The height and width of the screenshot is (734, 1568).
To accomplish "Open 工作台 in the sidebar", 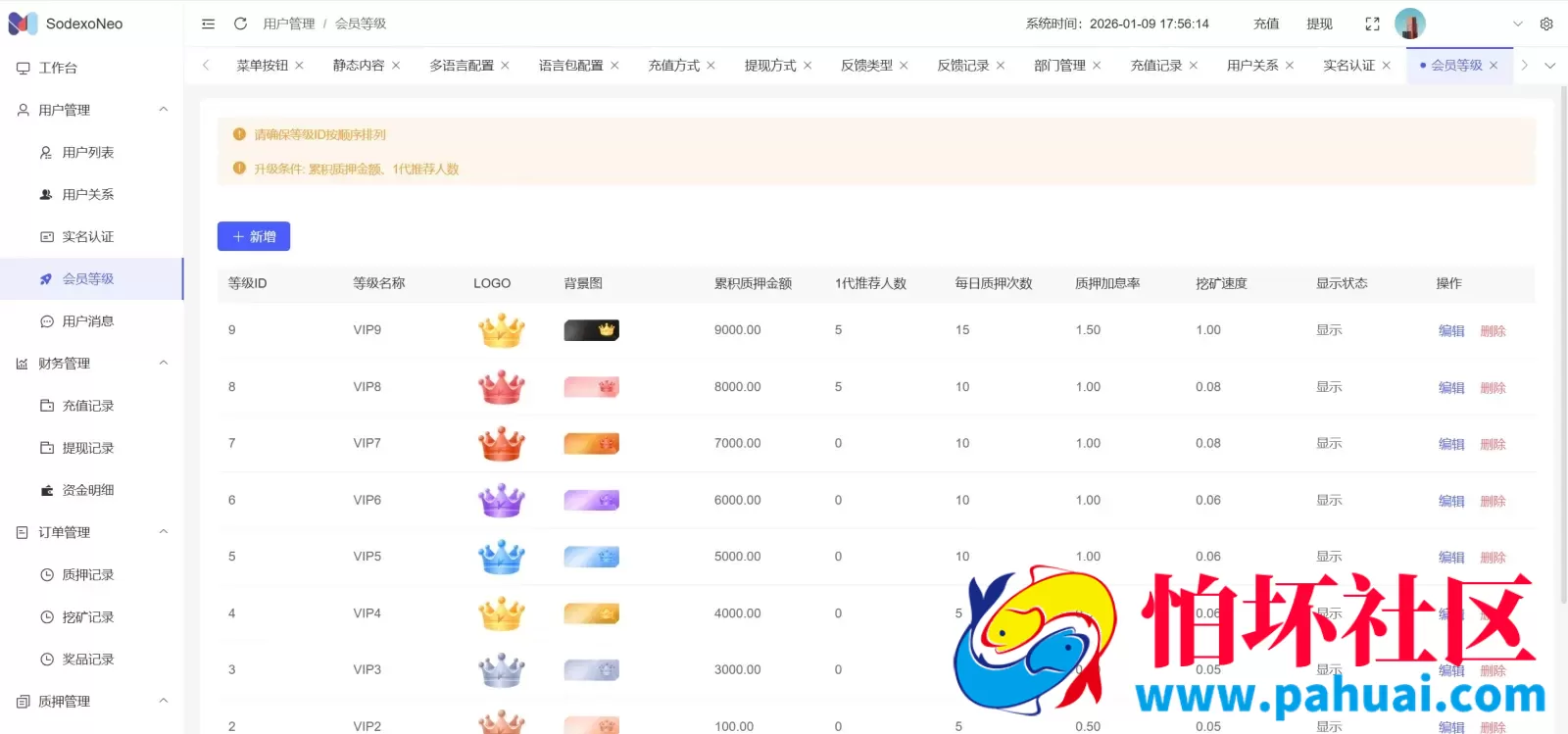I will pos(91,68).
